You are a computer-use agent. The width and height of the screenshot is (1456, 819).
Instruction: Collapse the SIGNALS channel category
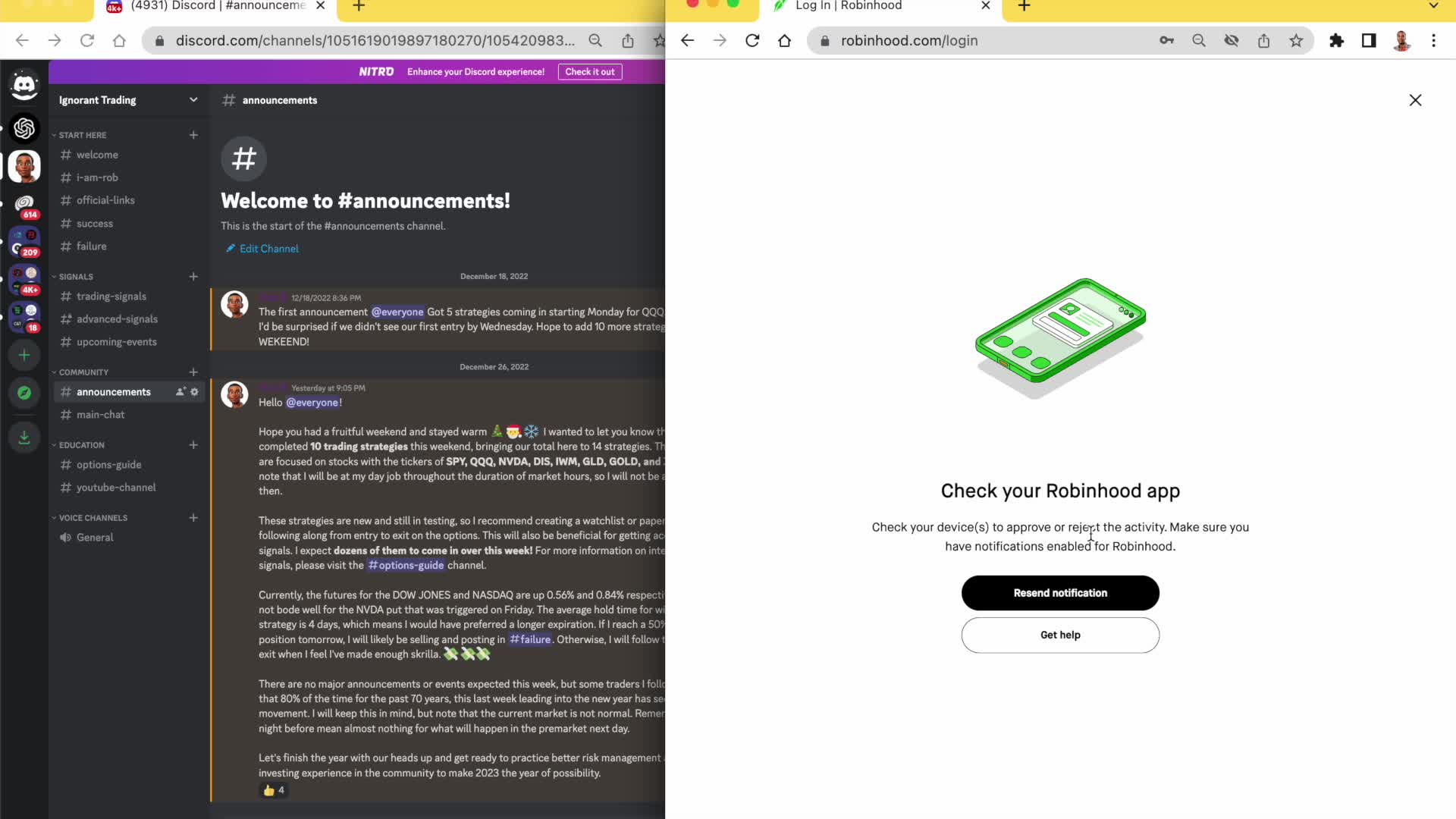(76, 277)
